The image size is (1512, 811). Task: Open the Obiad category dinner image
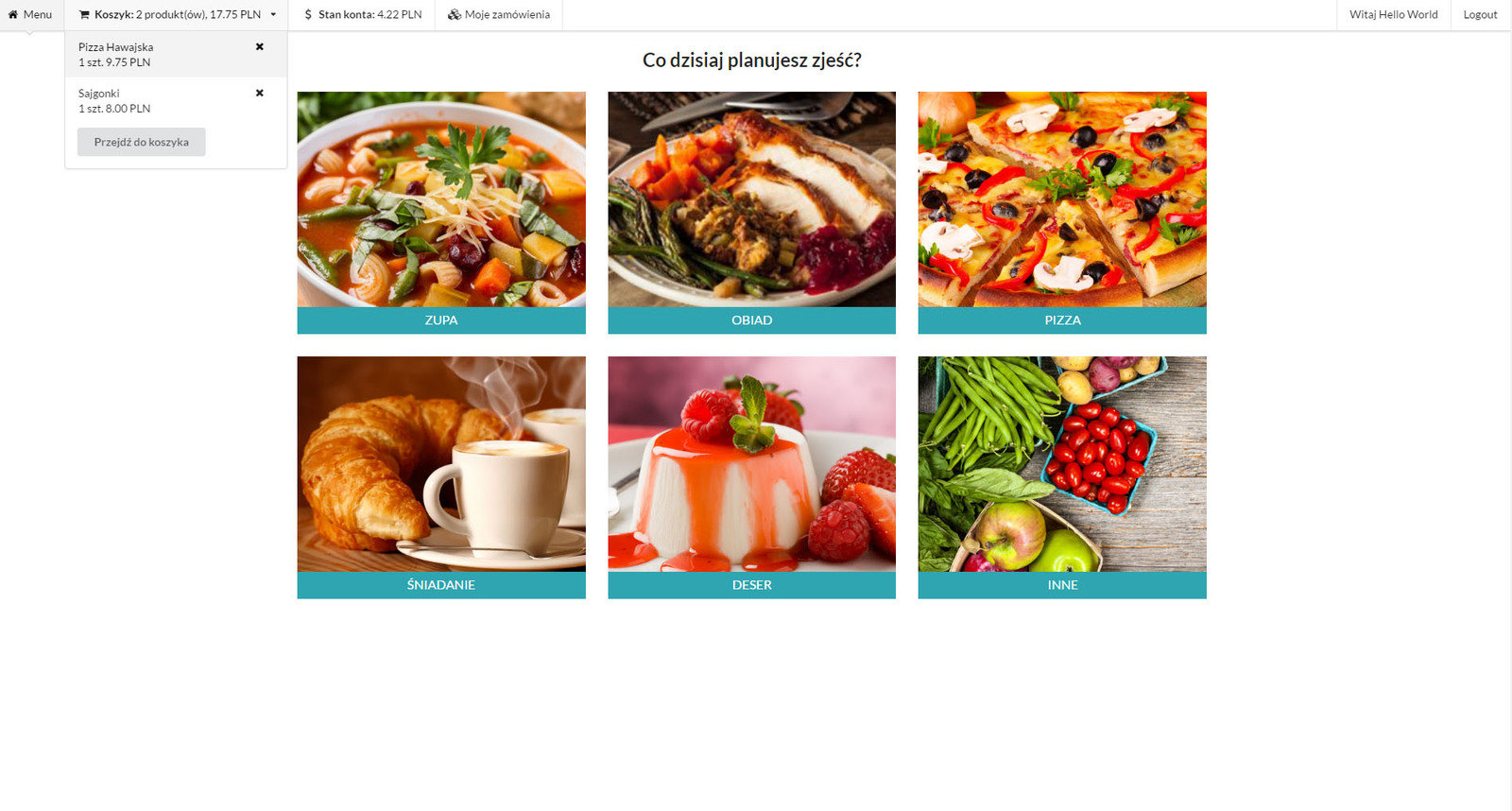point(751,199)
